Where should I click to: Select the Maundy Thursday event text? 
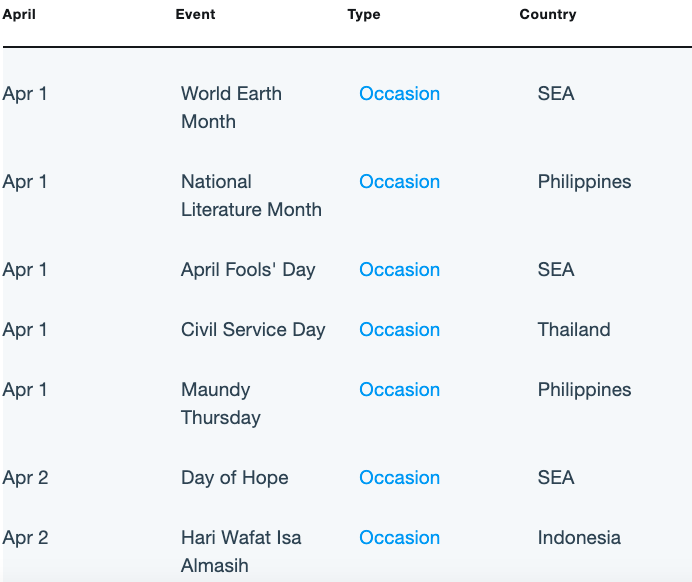(x=221, y=403)
